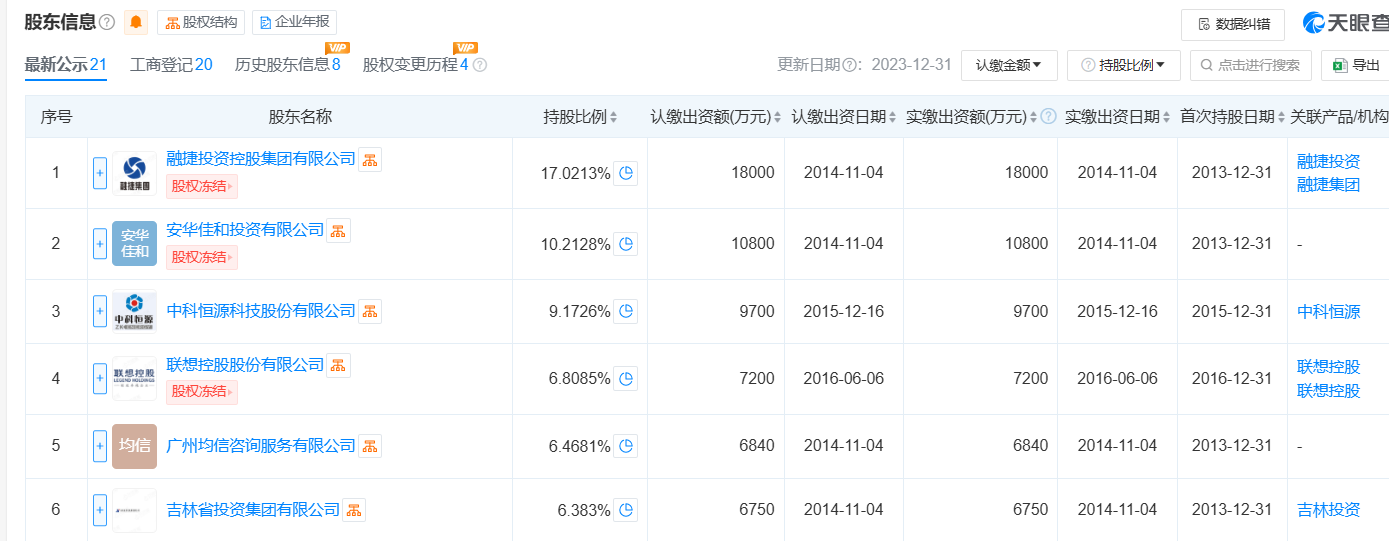
Task: Click help icon next to 实缴出资额 header
Action: point(1048,117)
